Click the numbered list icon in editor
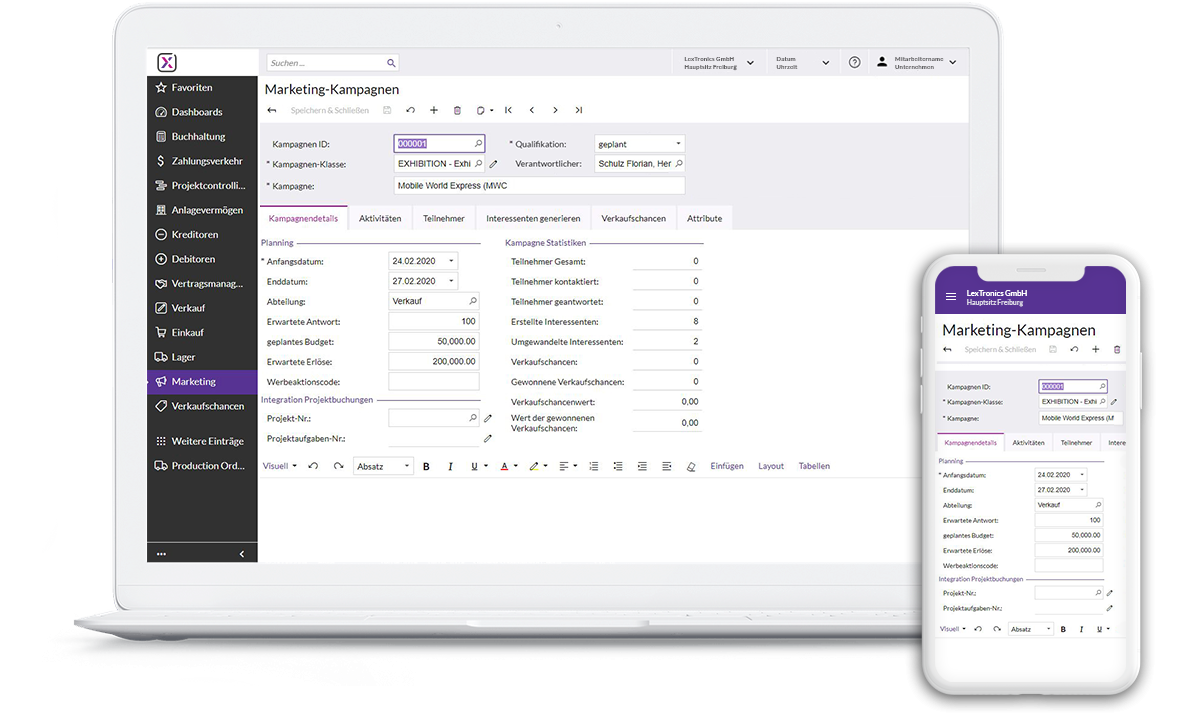The width and height of the screenshot is (1200, 715). [594, 466]
